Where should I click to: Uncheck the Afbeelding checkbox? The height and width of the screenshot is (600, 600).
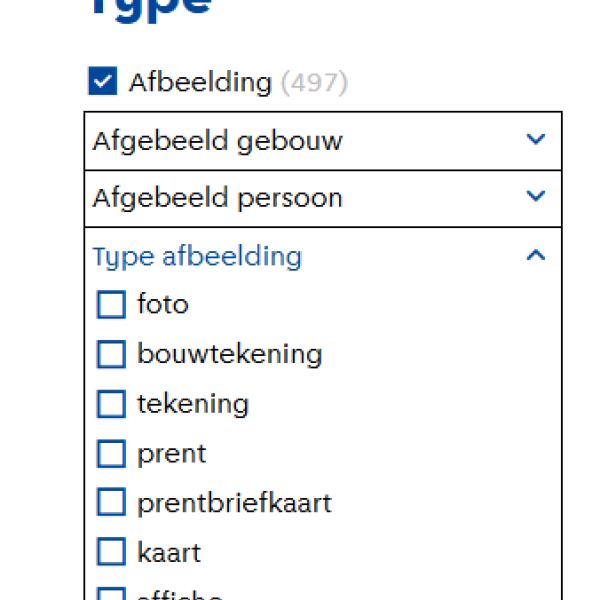coord(103,82)
